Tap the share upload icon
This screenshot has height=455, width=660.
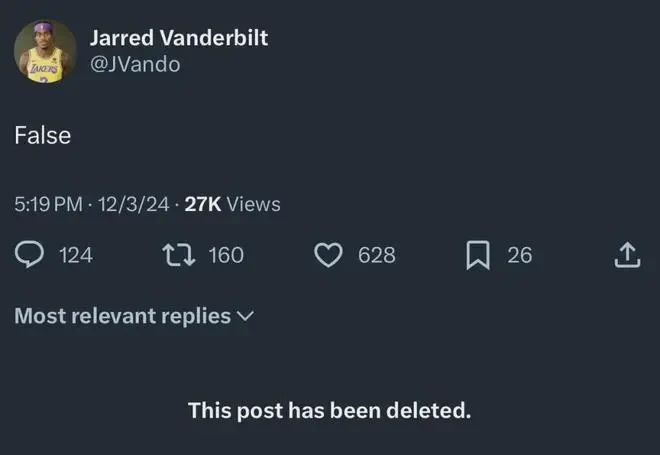(627, 255)
